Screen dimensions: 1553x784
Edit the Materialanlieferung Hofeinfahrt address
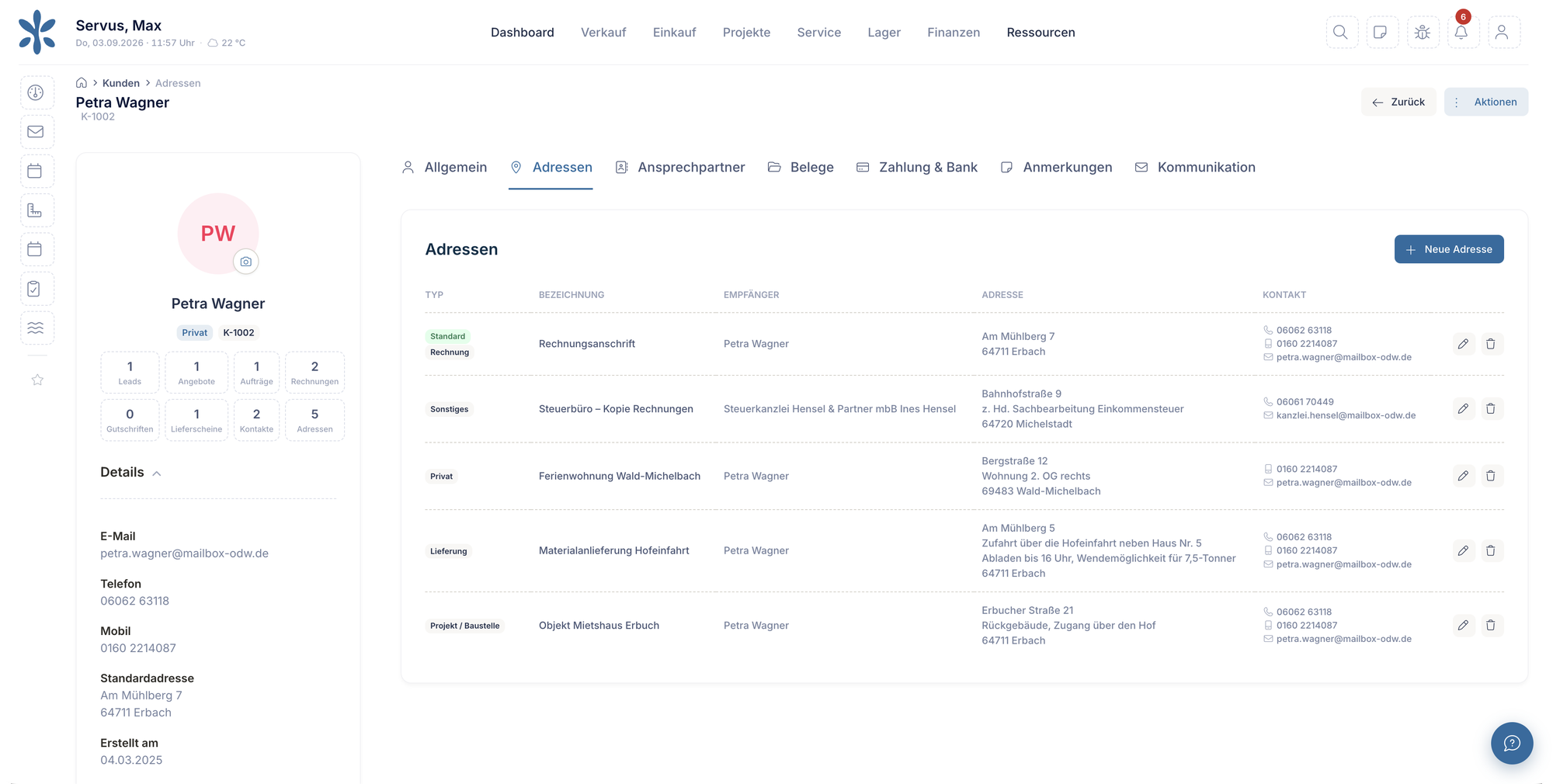click(x=1463, y=550)
